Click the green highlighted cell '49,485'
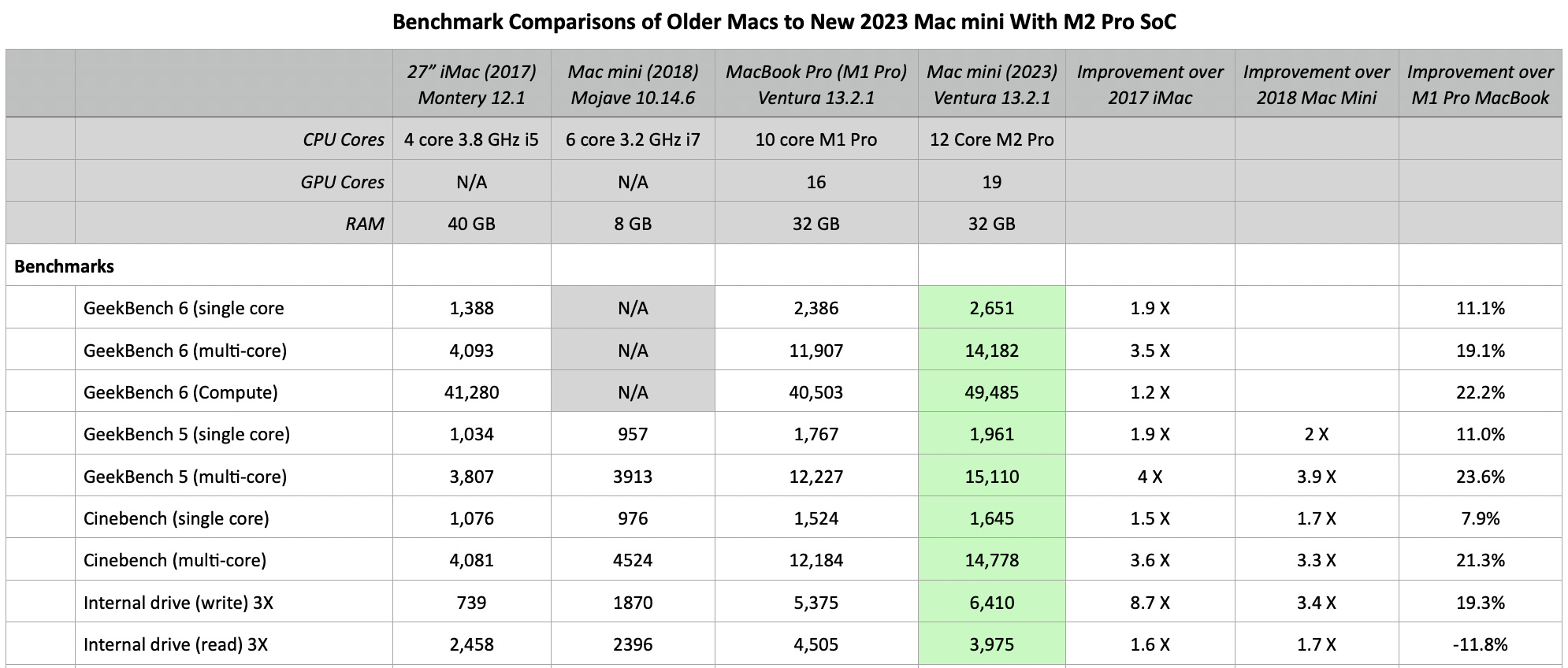 click(x=992, y=392)
